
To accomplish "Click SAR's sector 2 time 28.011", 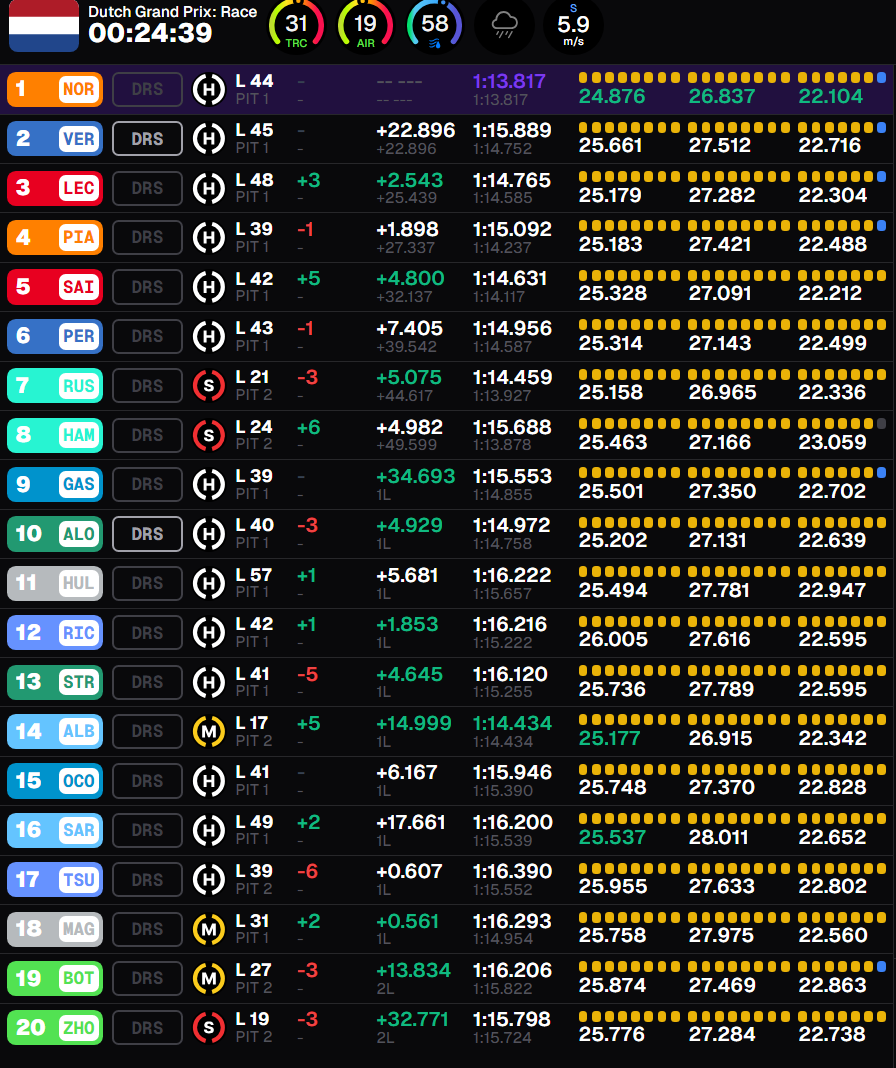I will click(718, 837).
